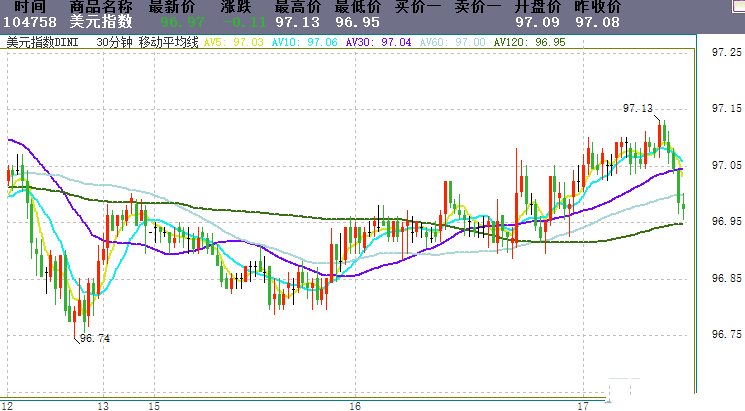The height and width of the screenshot is (411, 745).
Task: Select the cyan AV10 moving average label
Action: [x=304, y=43]
